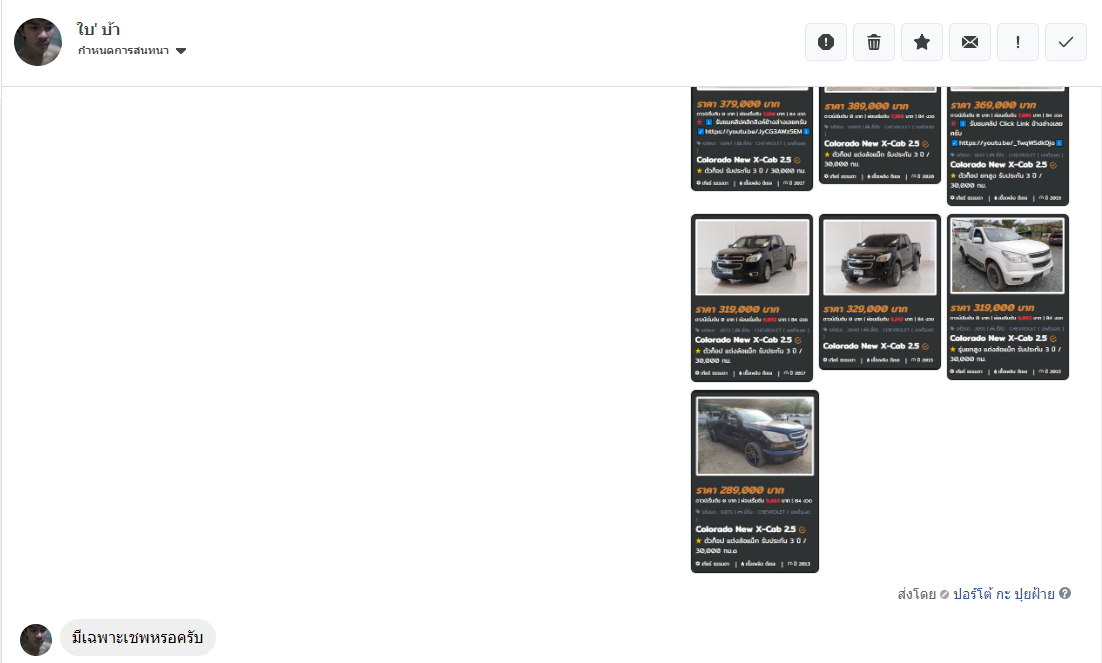Click the dropdown arrow next to กำหนดการสนทนา

coord(181,51)
